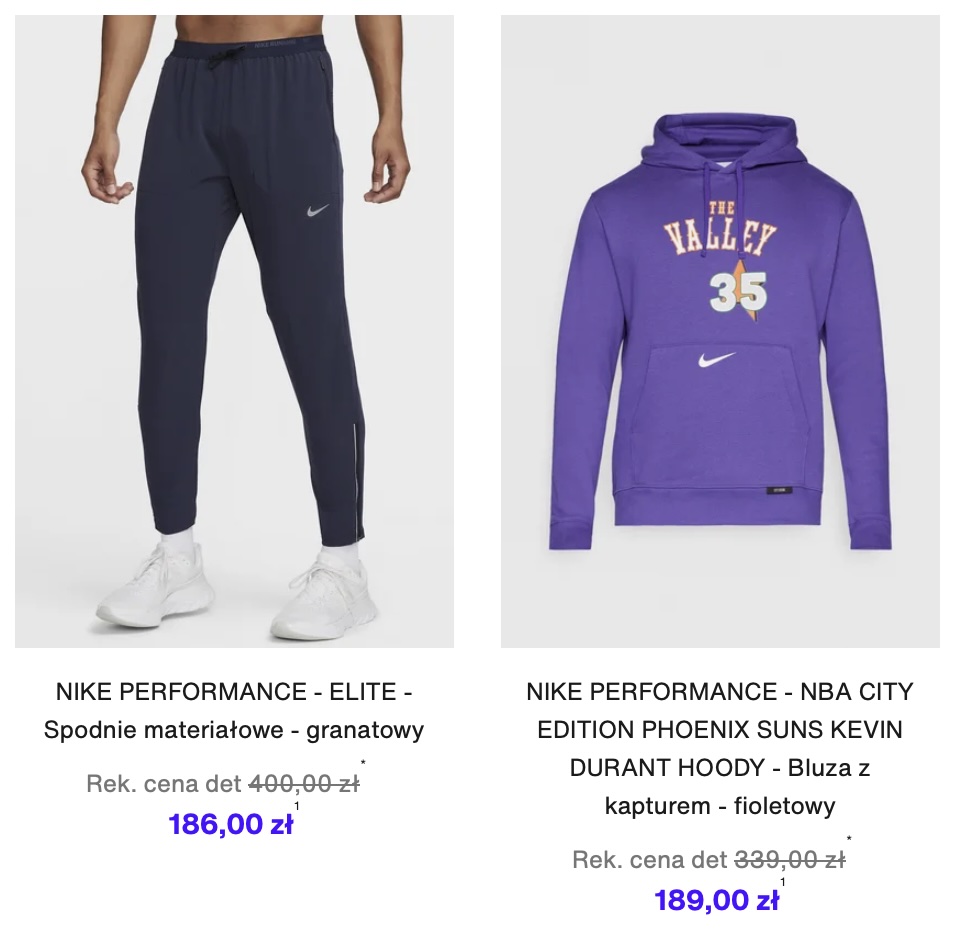Click the crossed-out 400,00 zł recommended price
This screenshot has width=956, height=938.
pos(304,784)
